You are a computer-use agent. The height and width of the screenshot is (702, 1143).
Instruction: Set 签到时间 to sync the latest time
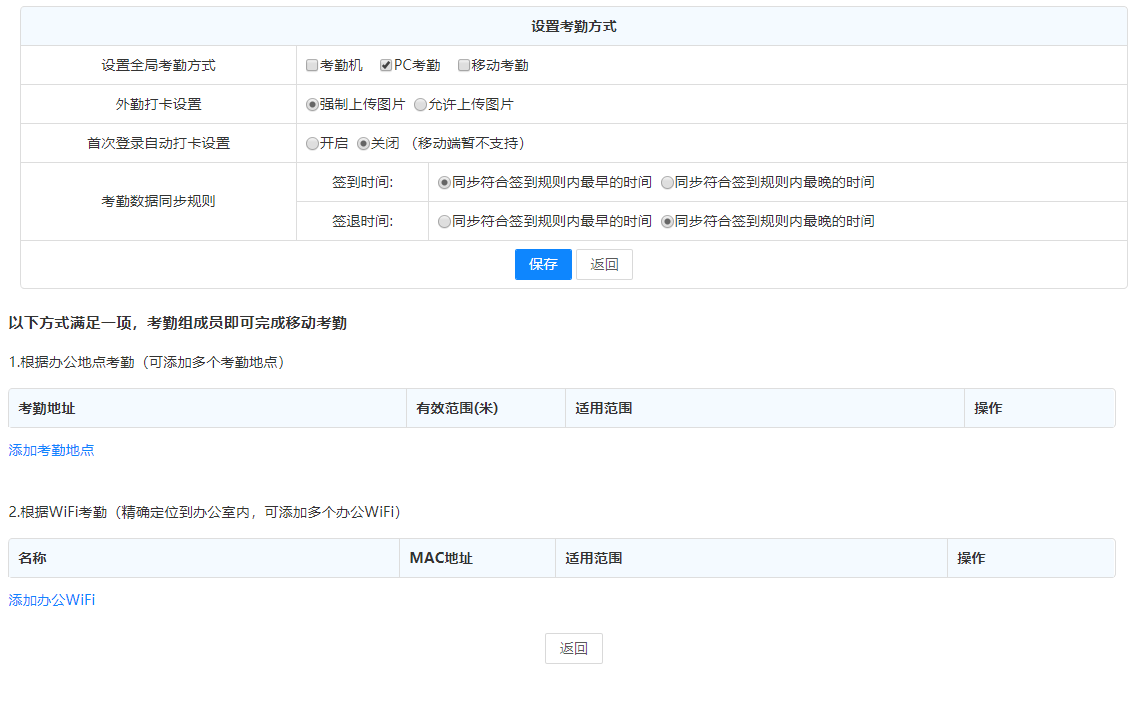coord(667,183)
